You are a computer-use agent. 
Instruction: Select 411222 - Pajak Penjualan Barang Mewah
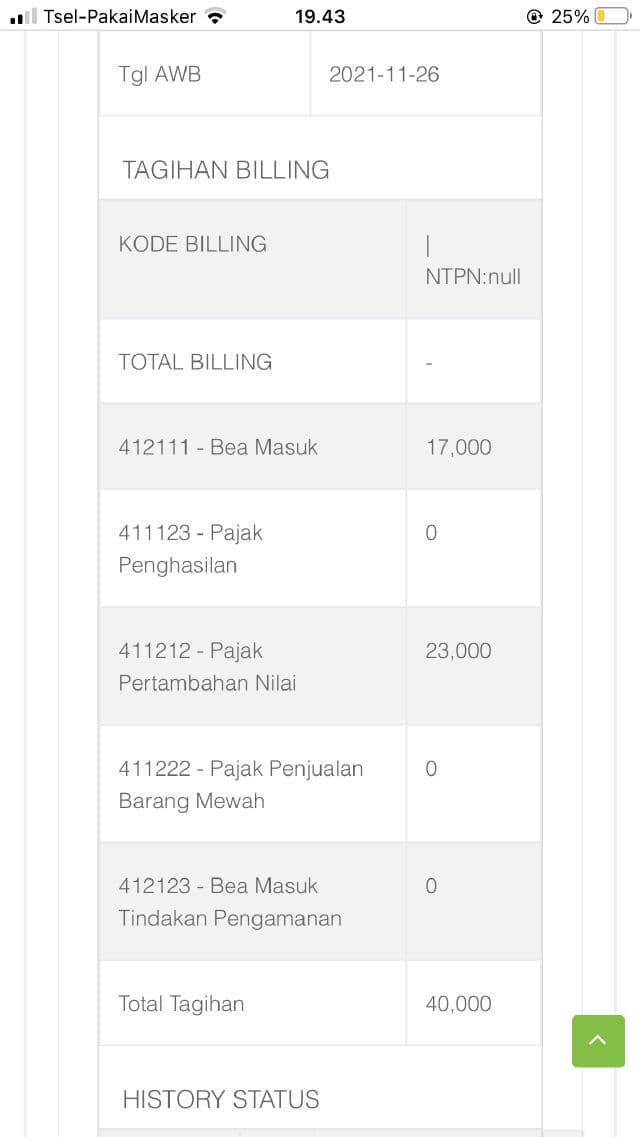pos(241,784)
